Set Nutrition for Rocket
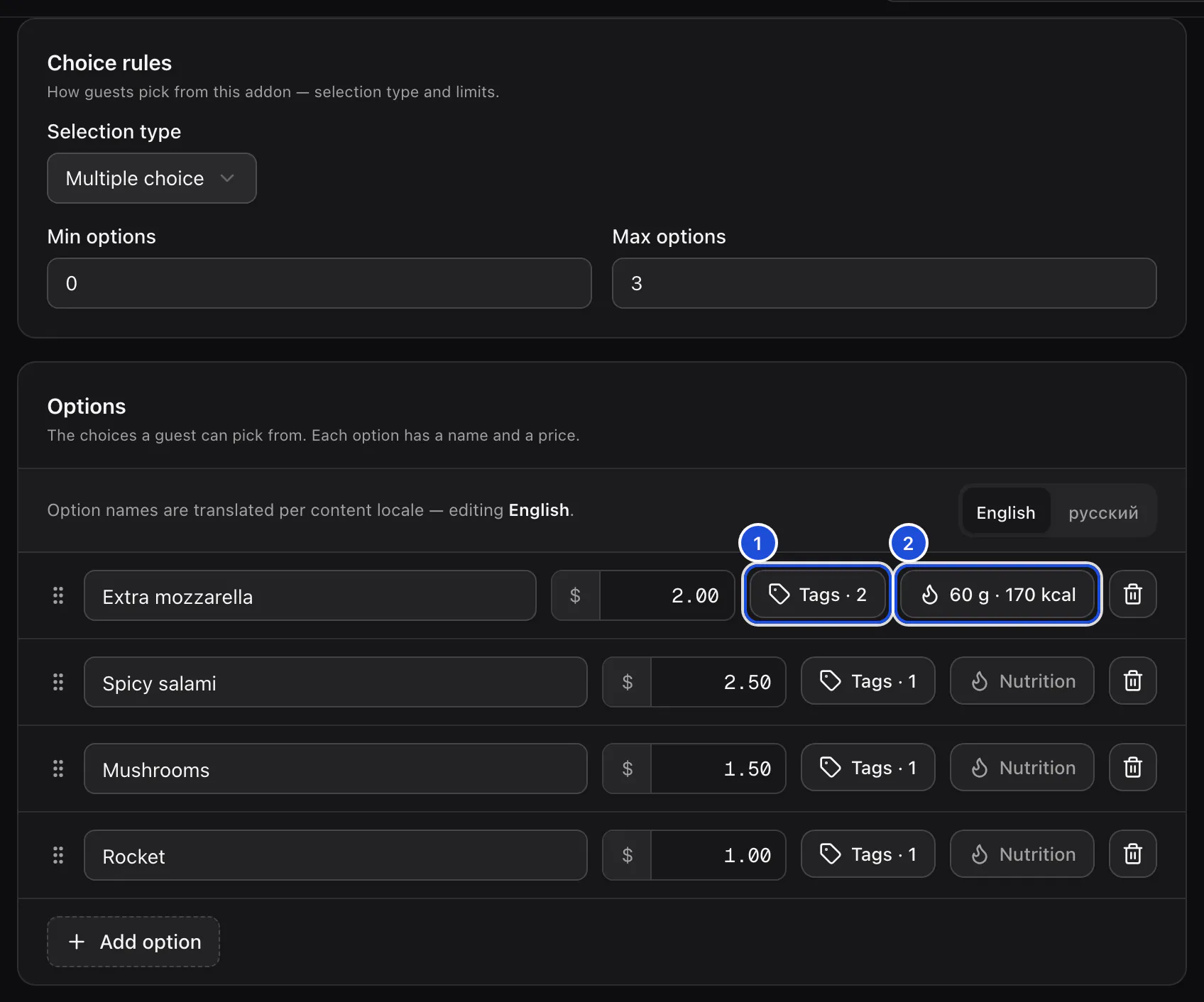The height and width of the screenshot is (1002, 1204). coord(1022,854)
